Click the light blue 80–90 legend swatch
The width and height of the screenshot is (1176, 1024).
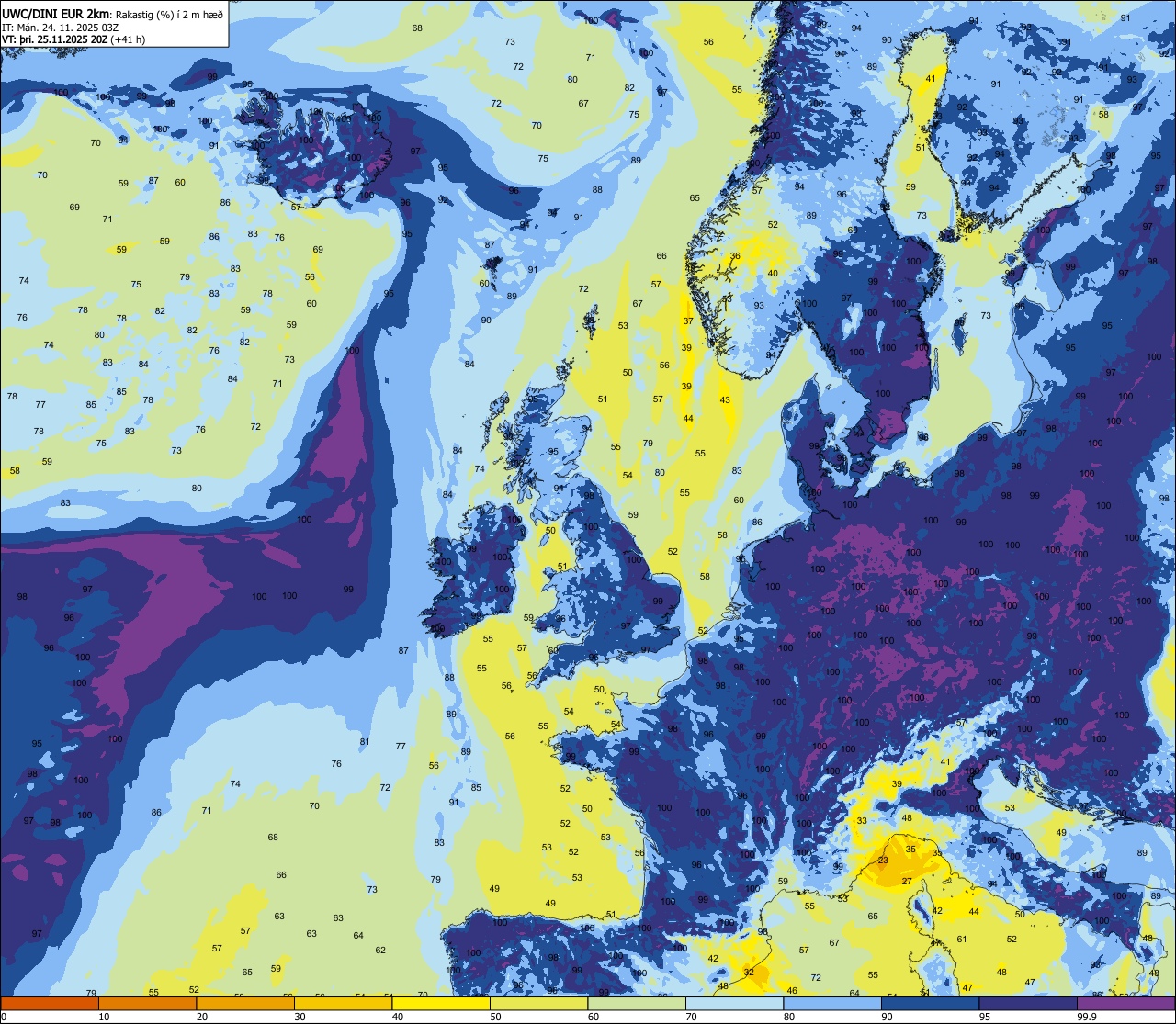click(832, 1003)
